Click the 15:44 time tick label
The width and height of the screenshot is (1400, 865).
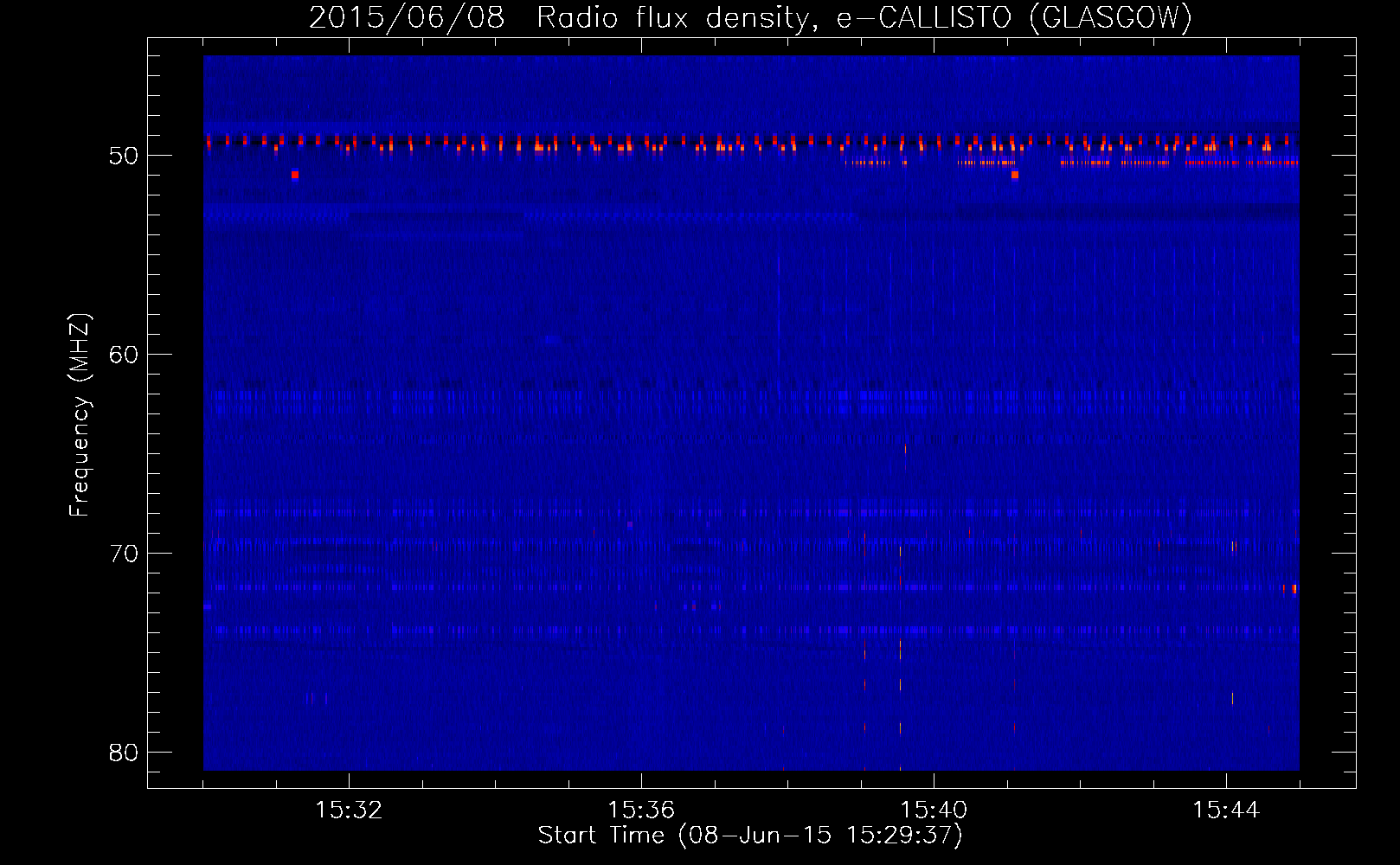[x=1226, y=811]
